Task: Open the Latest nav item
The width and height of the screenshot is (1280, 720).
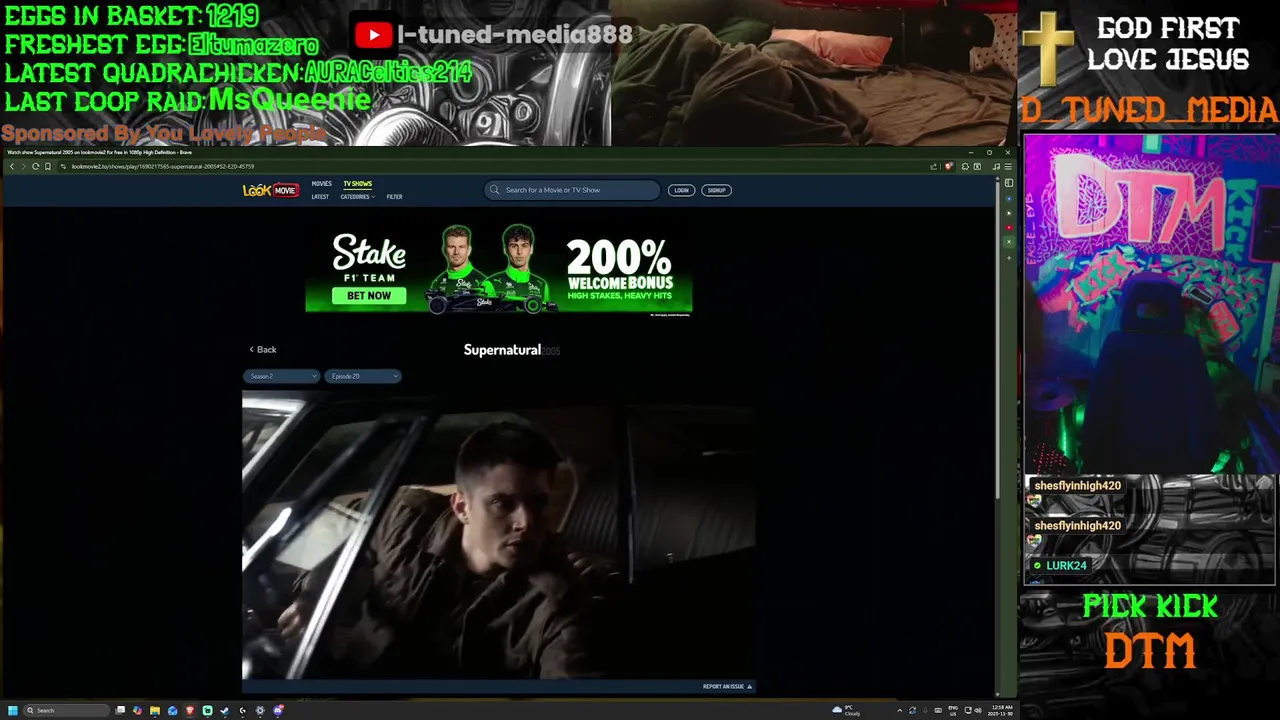Action: [x=320, y=197]
